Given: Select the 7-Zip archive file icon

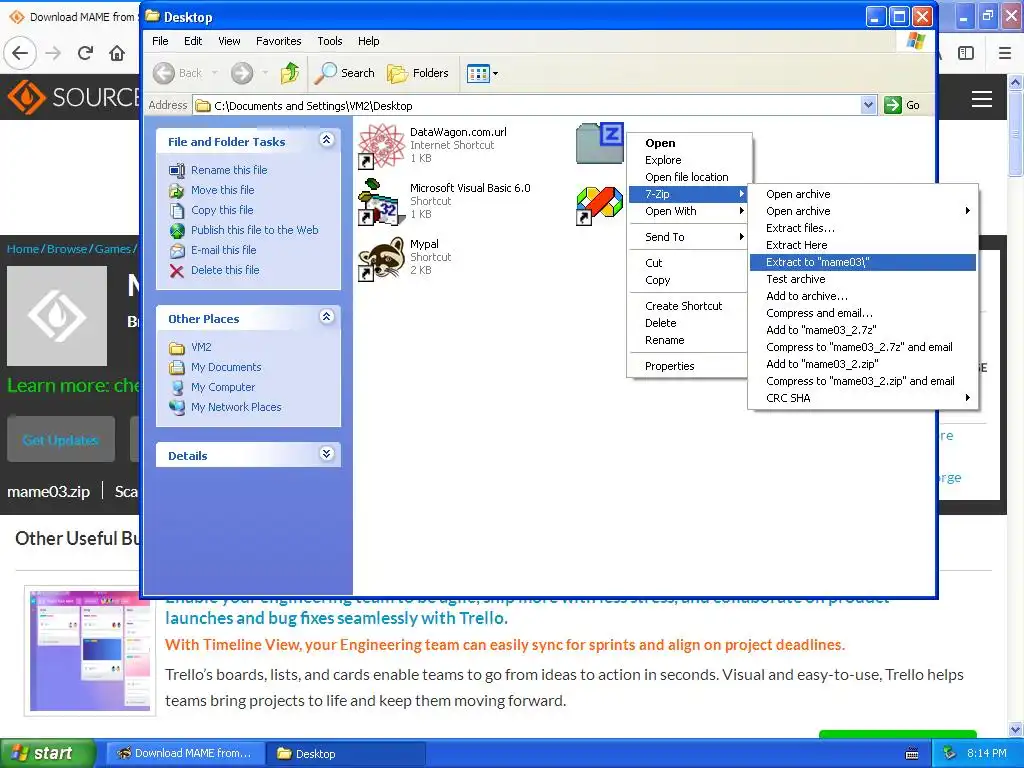Looking at the screenshot, I should click(x=600, y=143).
